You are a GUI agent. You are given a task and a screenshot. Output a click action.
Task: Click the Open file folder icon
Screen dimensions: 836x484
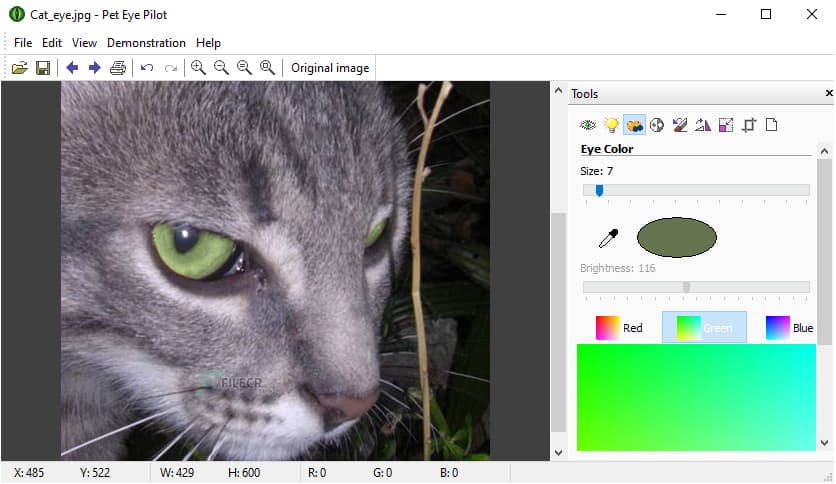(x=19, y=68)
